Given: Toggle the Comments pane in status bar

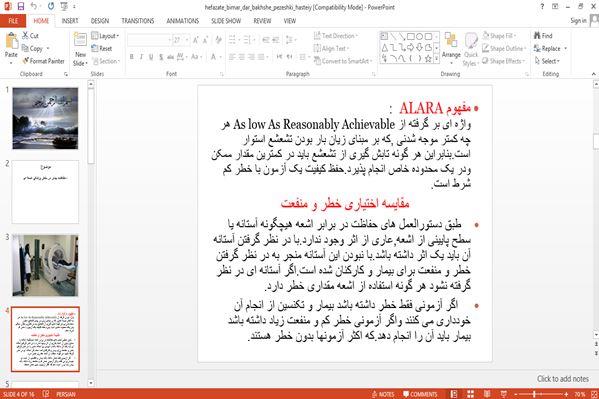Looking at the screenshot, I should (x=420, y=394).
